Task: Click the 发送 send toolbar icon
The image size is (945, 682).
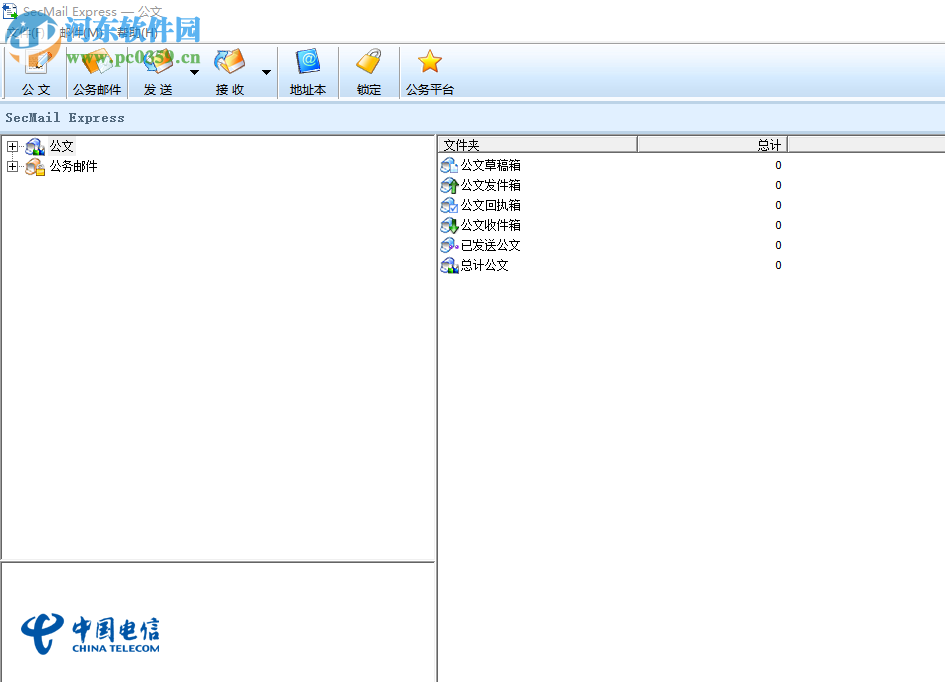Action: pos(158,62)
